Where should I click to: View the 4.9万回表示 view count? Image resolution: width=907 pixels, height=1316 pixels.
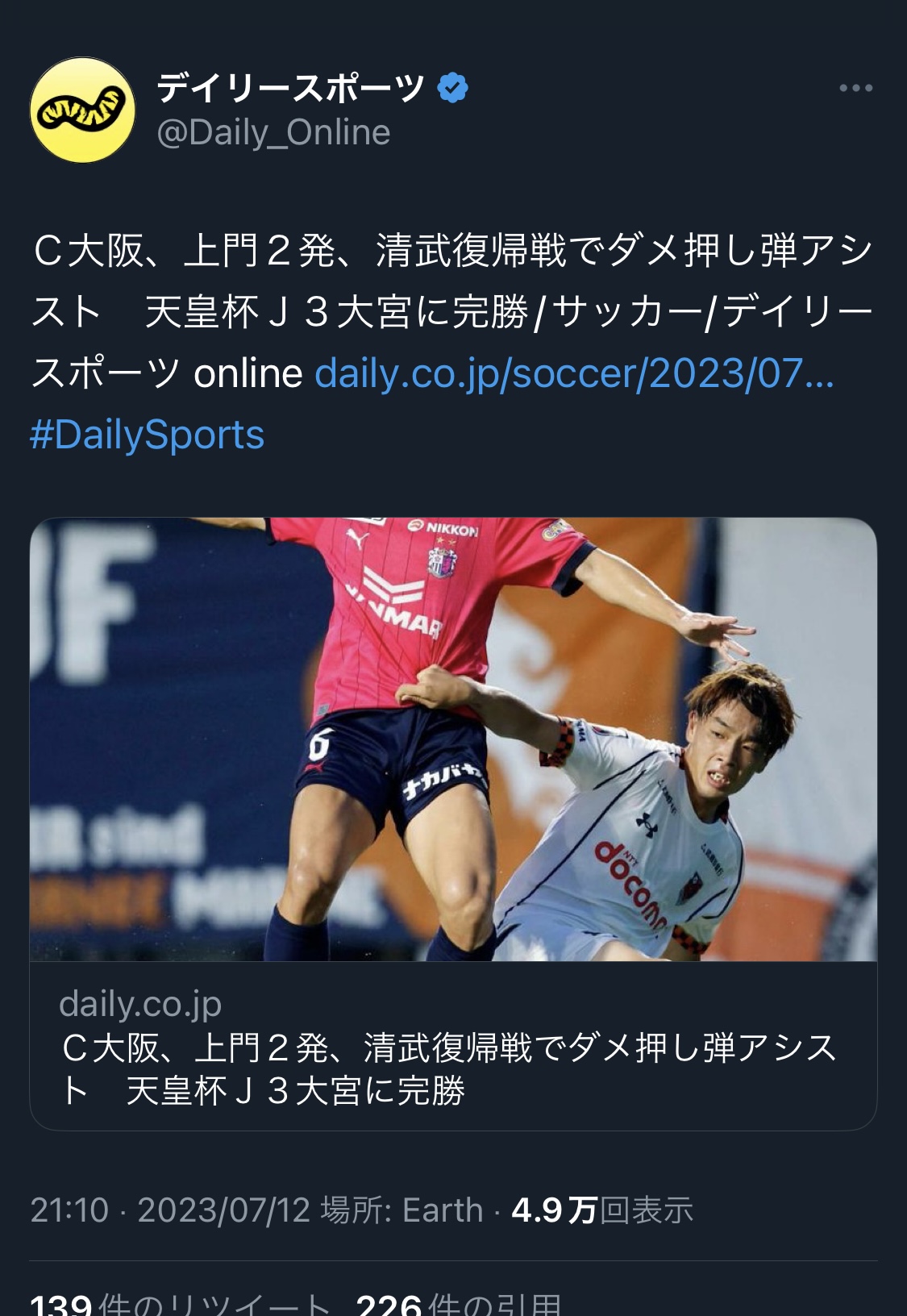coord(602,1210)
